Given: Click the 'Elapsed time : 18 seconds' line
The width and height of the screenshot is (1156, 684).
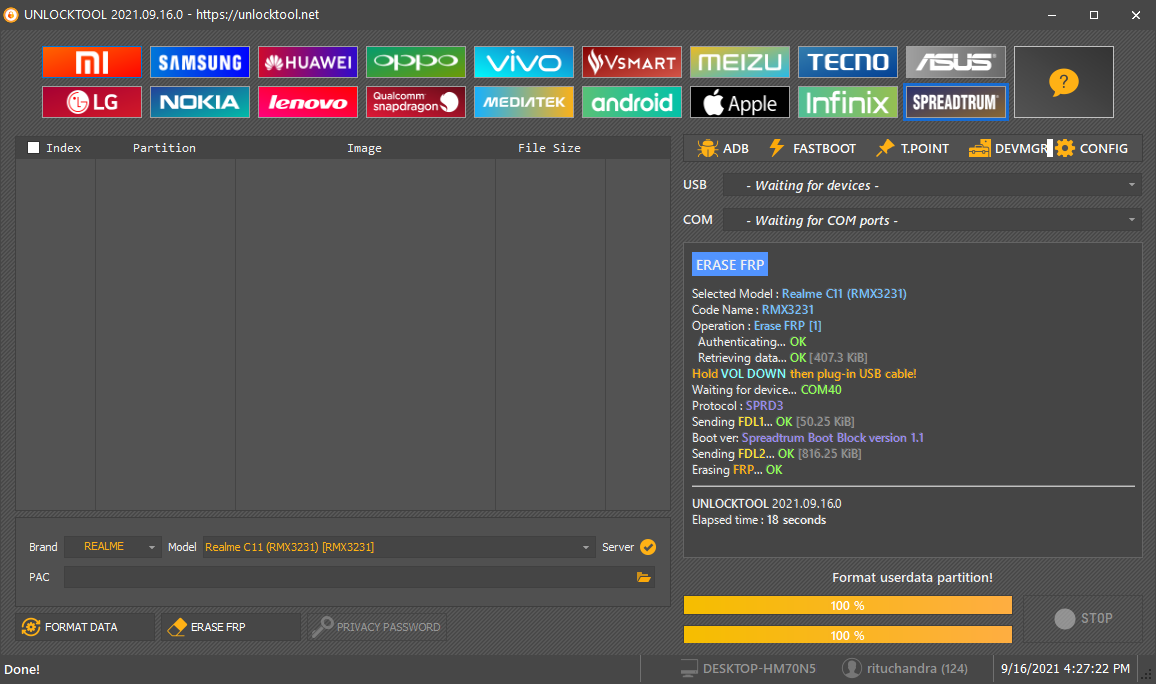Looking at the screenshot, I should pyautogui.click(x=759, y=520).
